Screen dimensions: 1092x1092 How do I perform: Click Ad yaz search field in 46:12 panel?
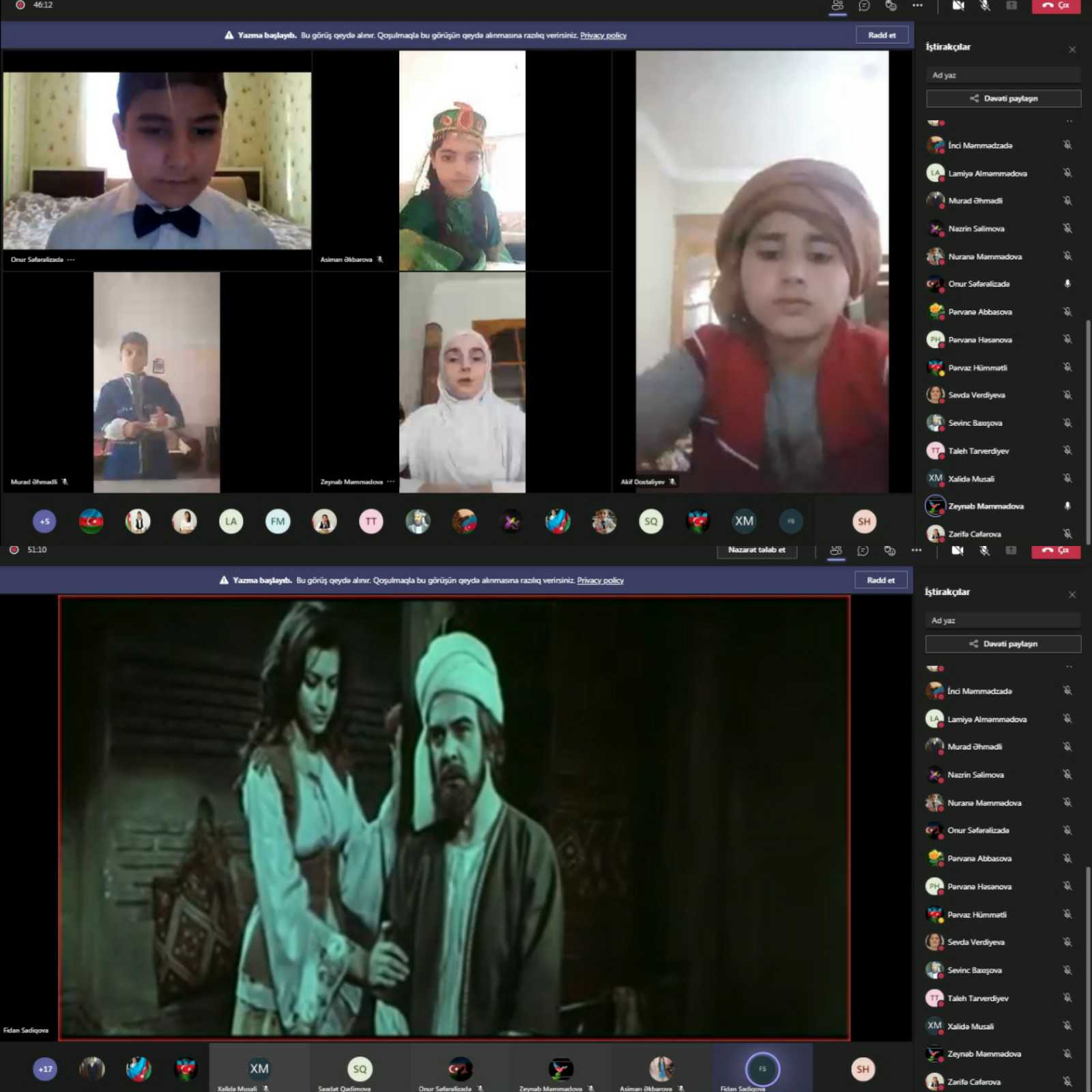[x=1003, y=75]
